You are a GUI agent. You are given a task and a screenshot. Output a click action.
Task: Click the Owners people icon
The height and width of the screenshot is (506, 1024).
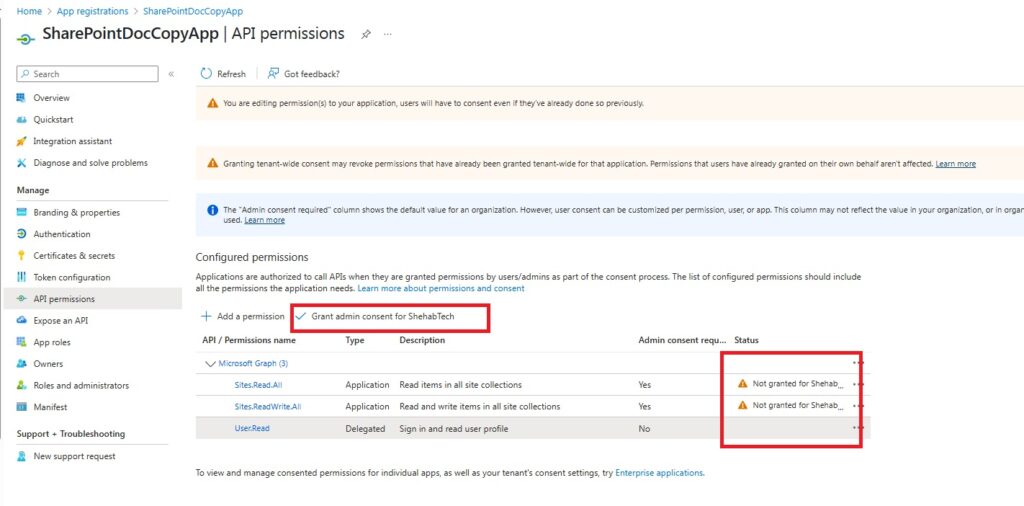click(x=22, y=364)
